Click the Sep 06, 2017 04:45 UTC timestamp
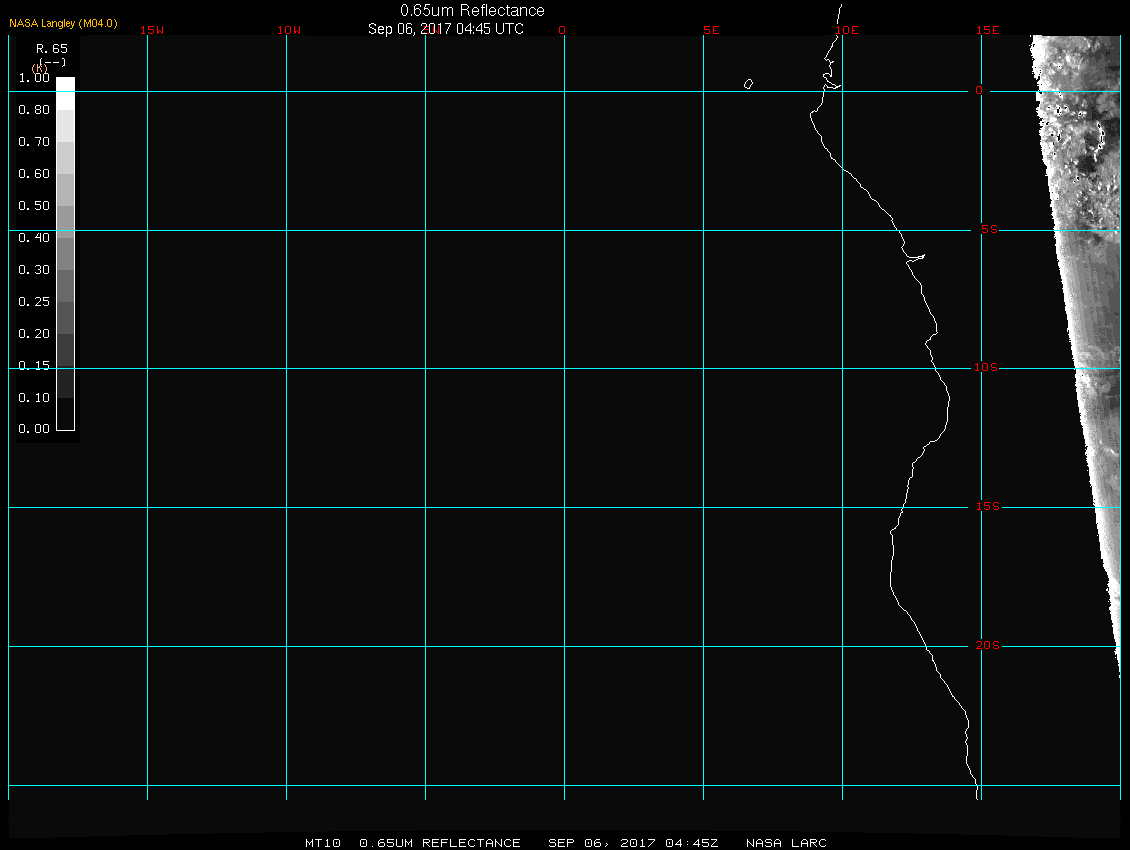 pyautogui.click(x=445, y=29)
